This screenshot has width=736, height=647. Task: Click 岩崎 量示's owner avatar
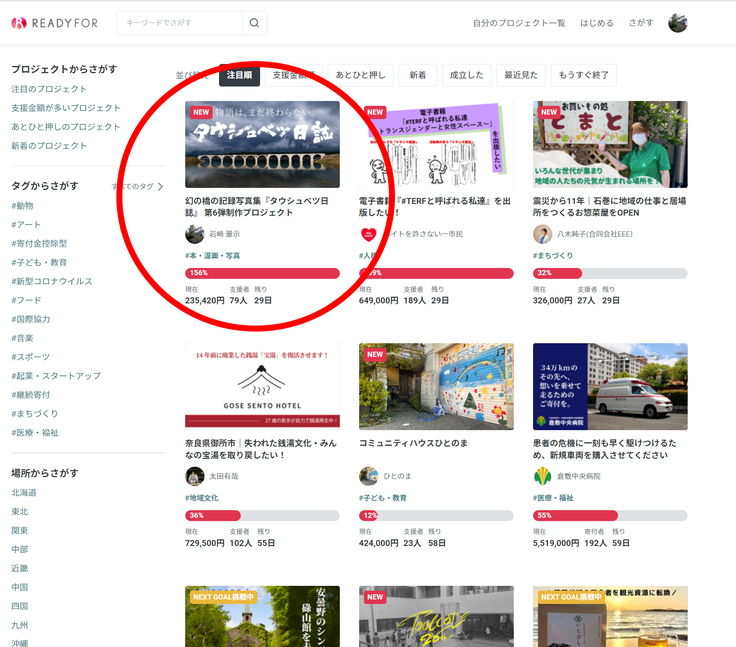click(x=195, y=234)
